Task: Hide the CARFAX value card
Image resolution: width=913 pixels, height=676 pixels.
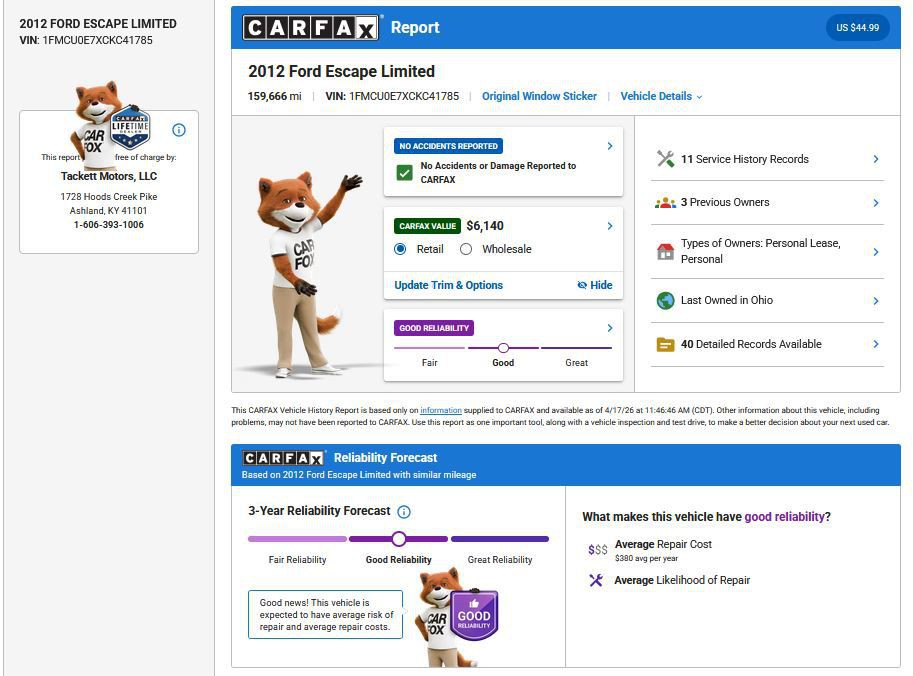Action: point(594,285)
